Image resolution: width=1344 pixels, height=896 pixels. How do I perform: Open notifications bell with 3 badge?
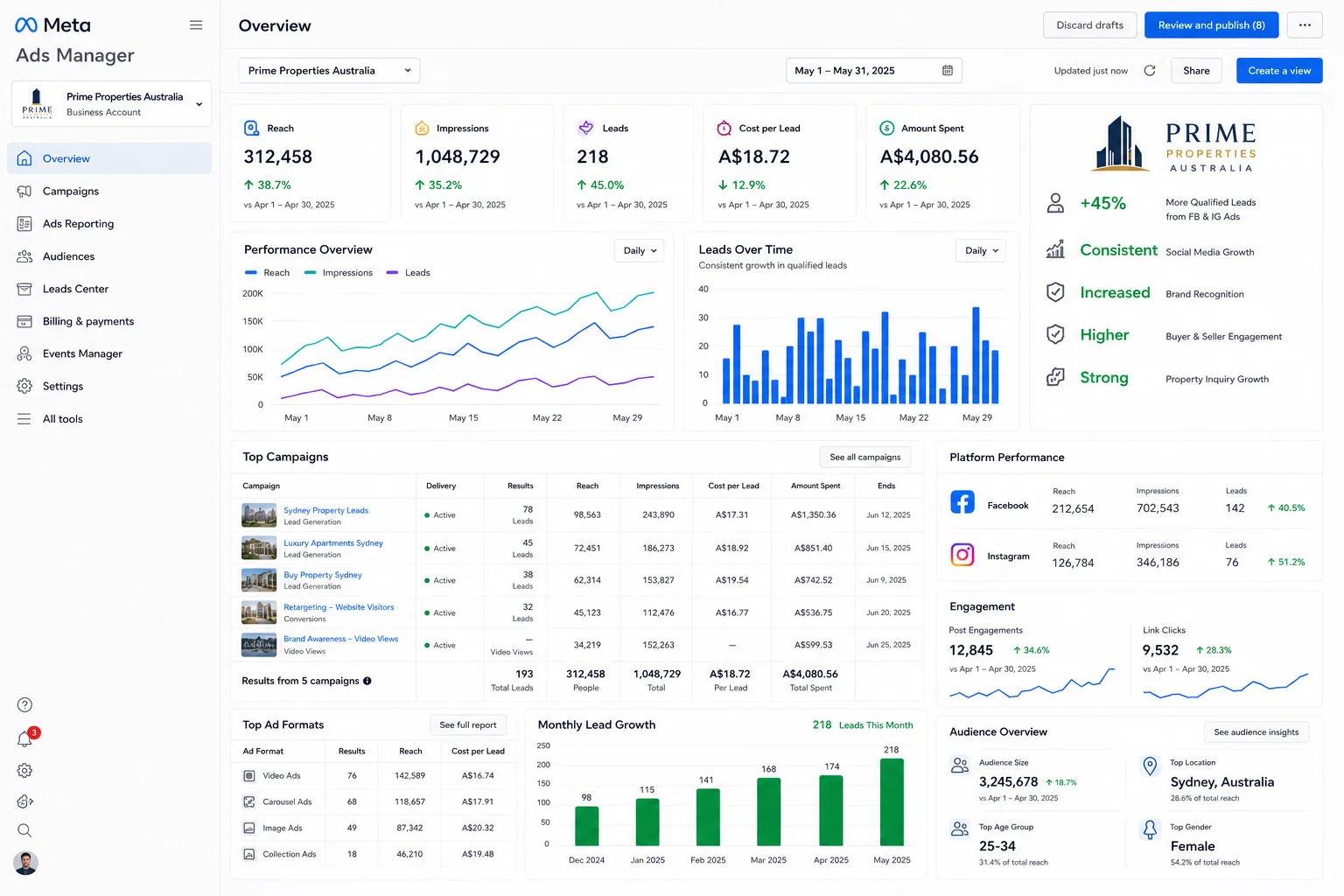(26, 738)
